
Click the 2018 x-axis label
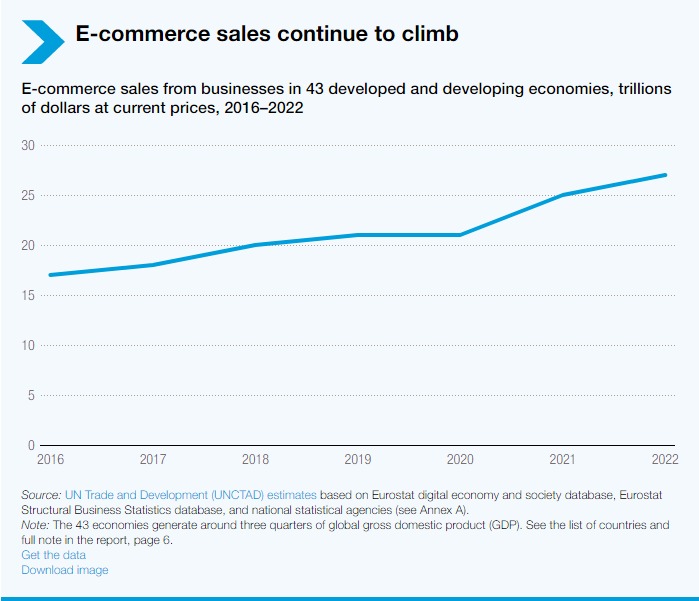[x=256, y=459]
